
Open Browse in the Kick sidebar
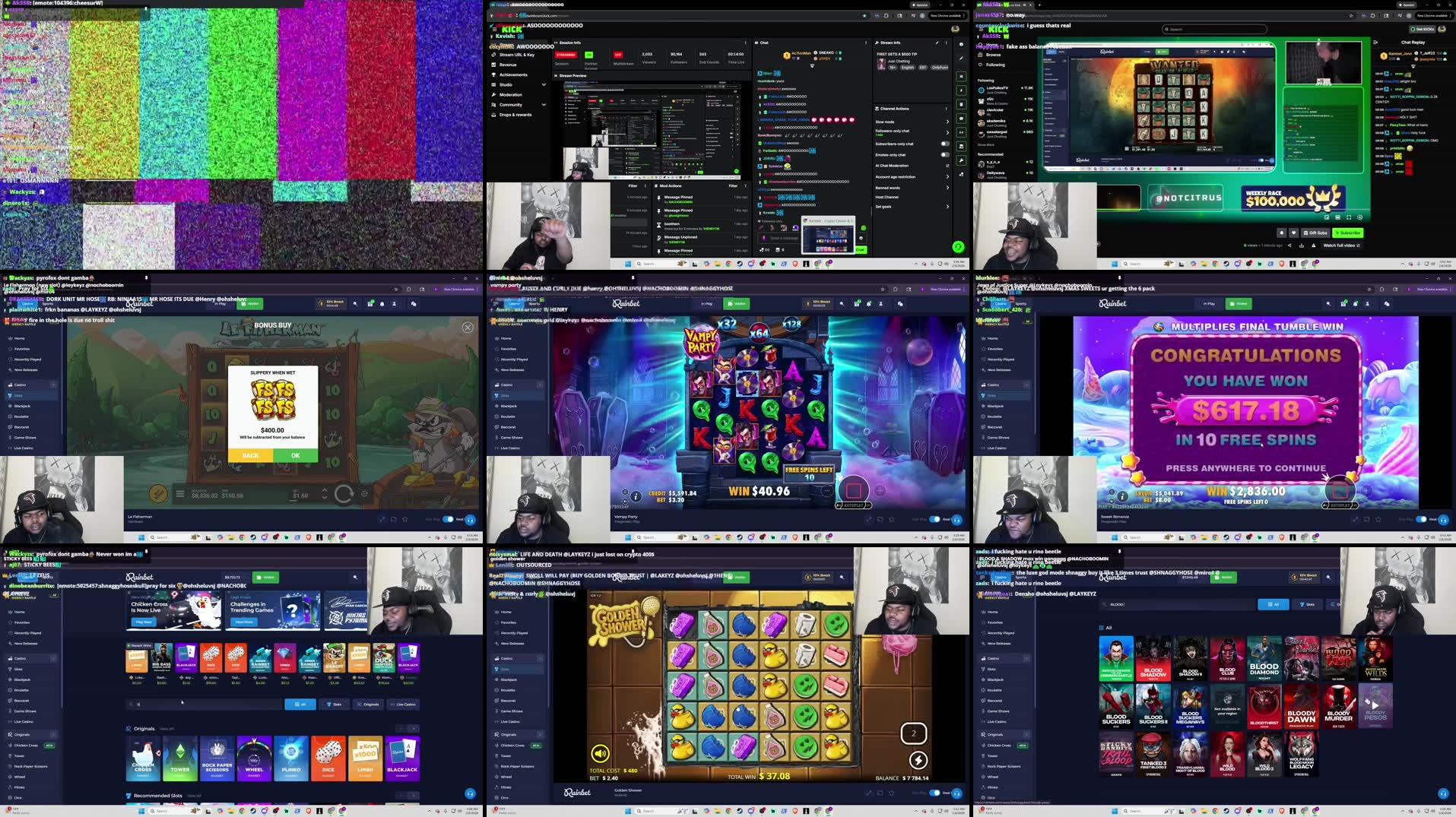pos(991,54)
